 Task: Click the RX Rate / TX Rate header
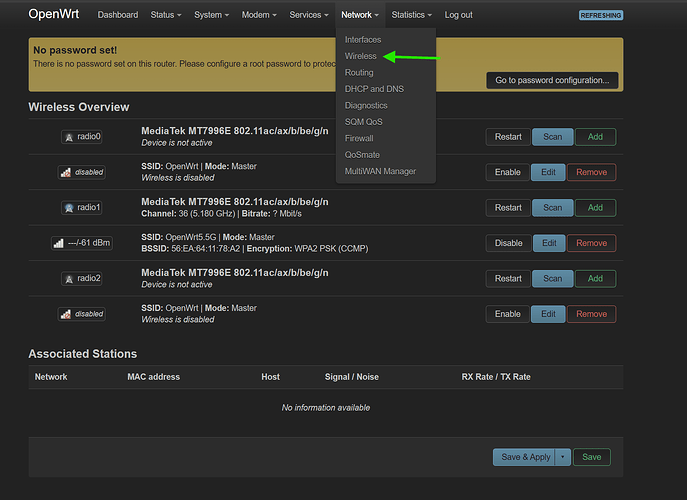pyautogui.click(x=496, y=377)
